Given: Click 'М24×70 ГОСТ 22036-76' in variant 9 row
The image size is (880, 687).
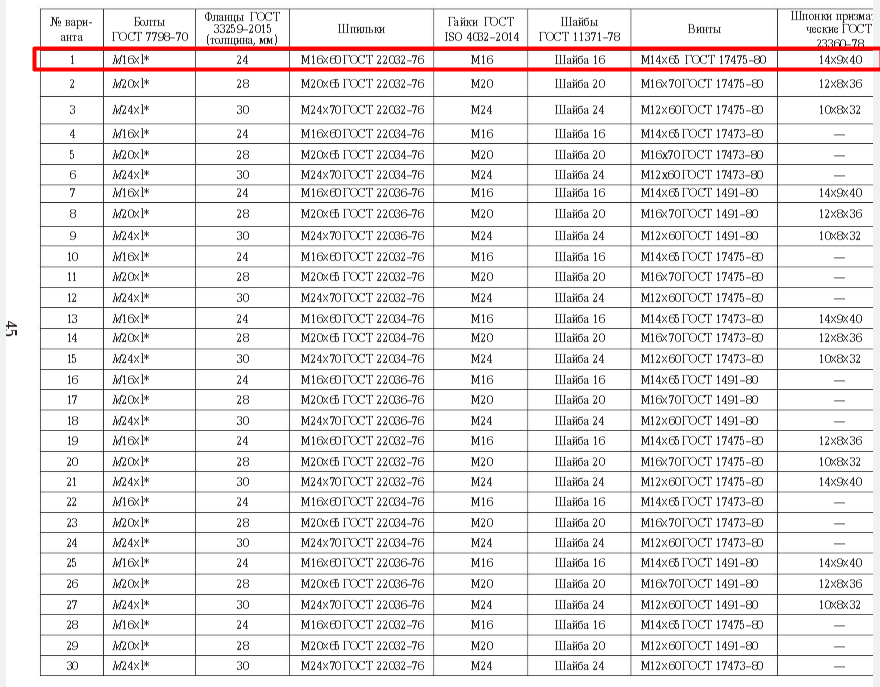Looking at the screenshot, I should (363, 236).
